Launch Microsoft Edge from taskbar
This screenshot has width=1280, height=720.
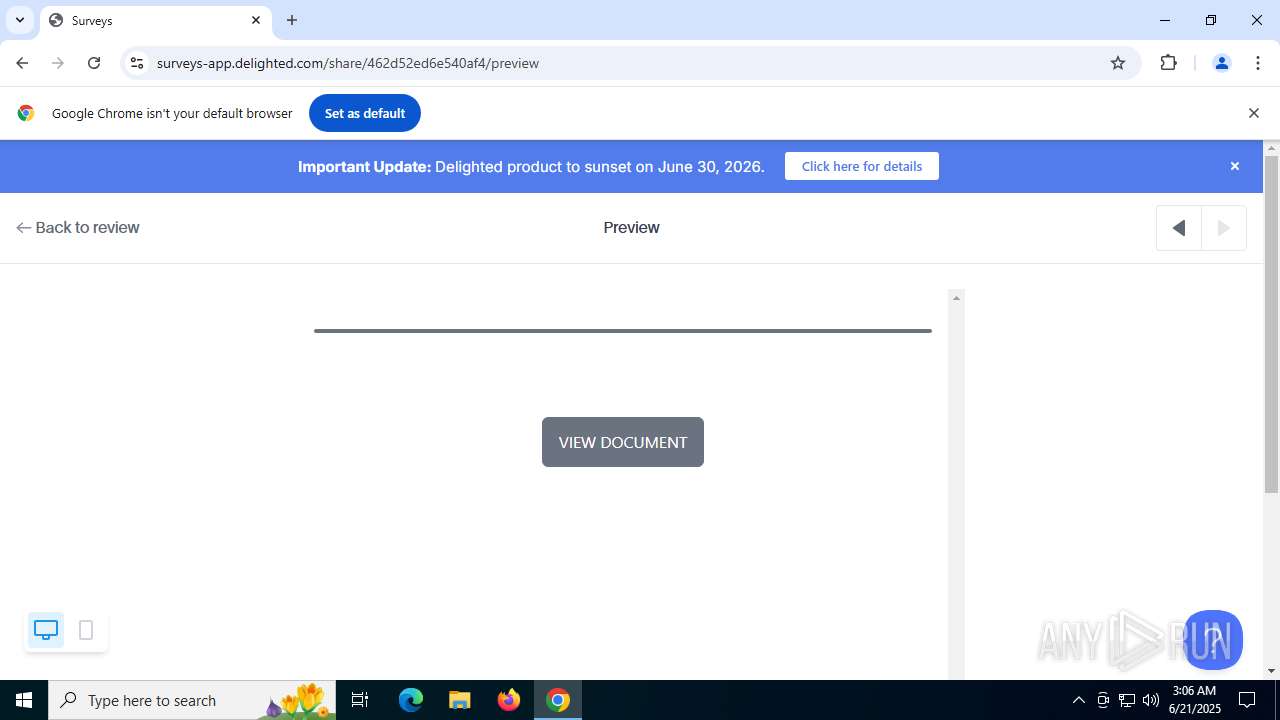[411, 700]
